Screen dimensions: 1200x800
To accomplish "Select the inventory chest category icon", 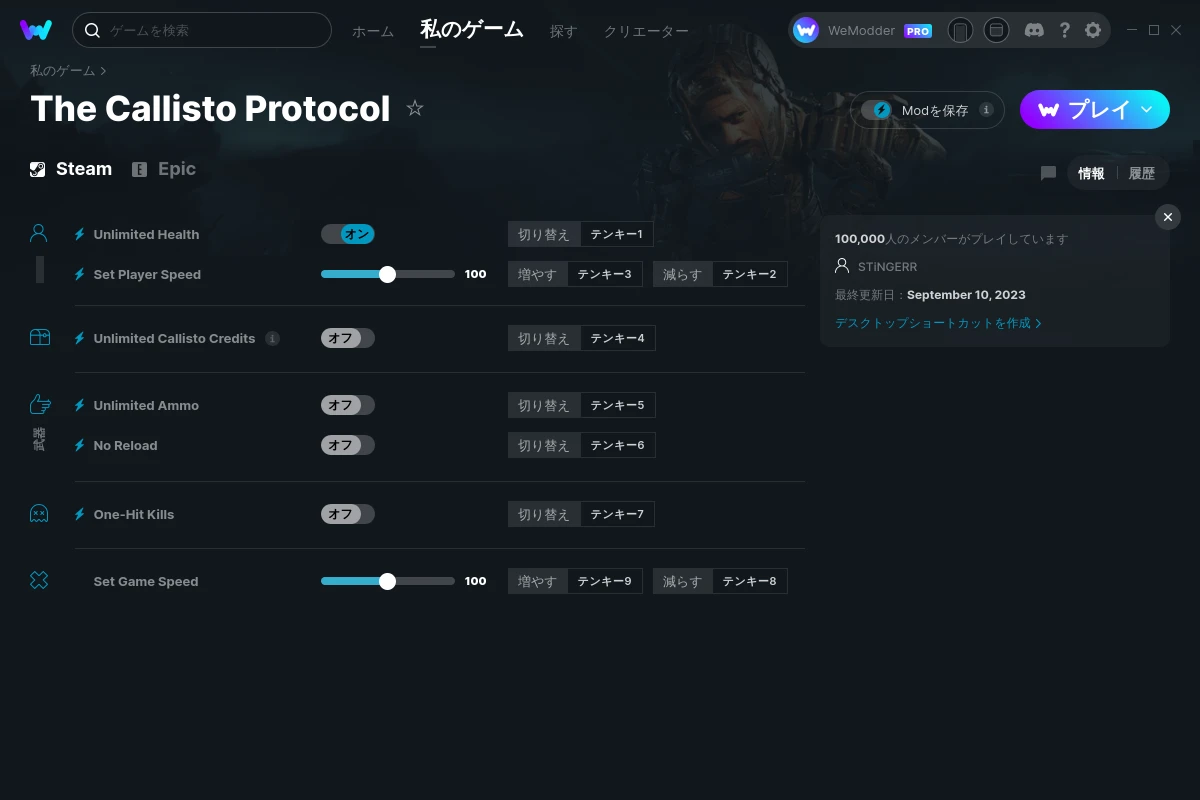I will (39, 338).
